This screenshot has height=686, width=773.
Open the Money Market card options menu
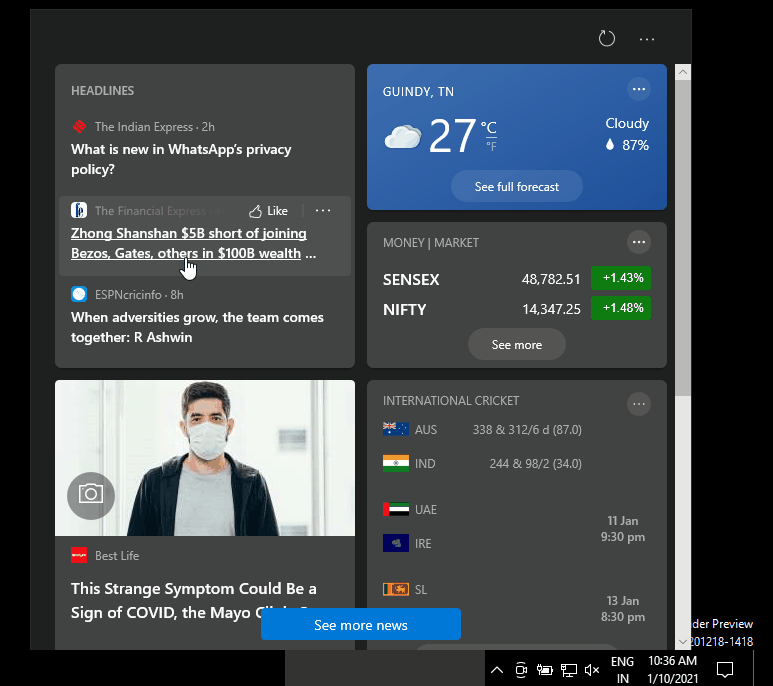tap(638, 242)
